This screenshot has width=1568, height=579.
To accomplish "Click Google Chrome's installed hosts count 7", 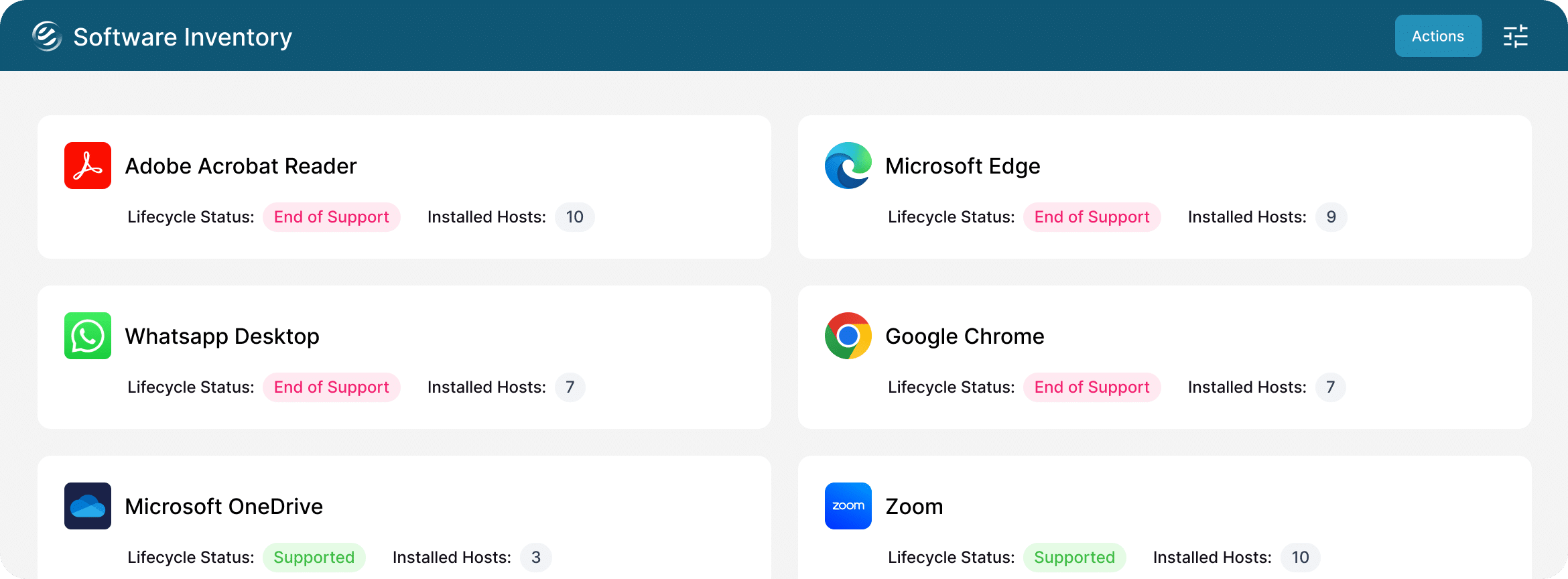I will tap(1331, 387).
